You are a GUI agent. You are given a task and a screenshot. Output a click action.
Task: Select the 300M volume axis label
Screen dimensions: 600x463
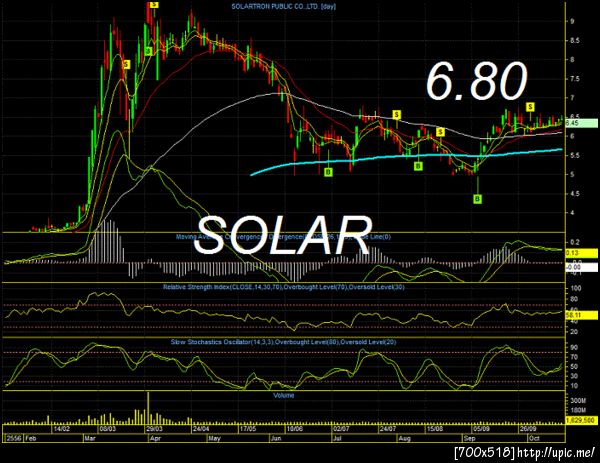(x=578, y=401)
